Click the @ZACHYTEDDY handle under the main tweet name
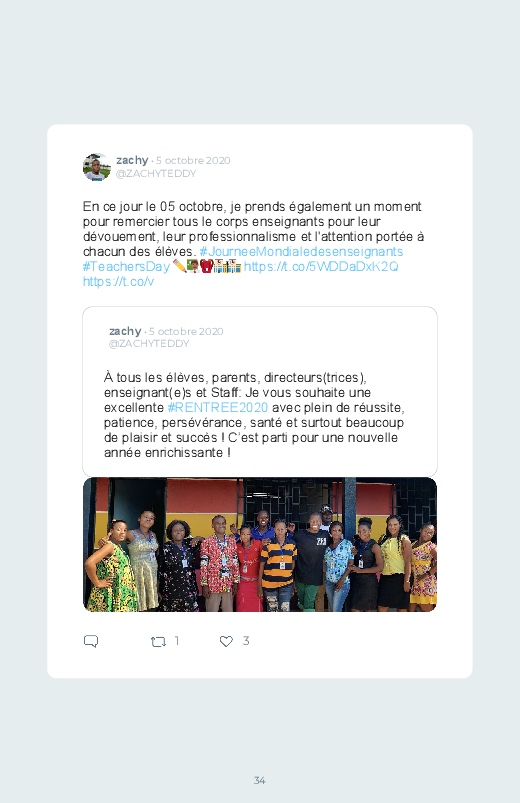This screenshot has height=803, width=520. coord(156,174)
